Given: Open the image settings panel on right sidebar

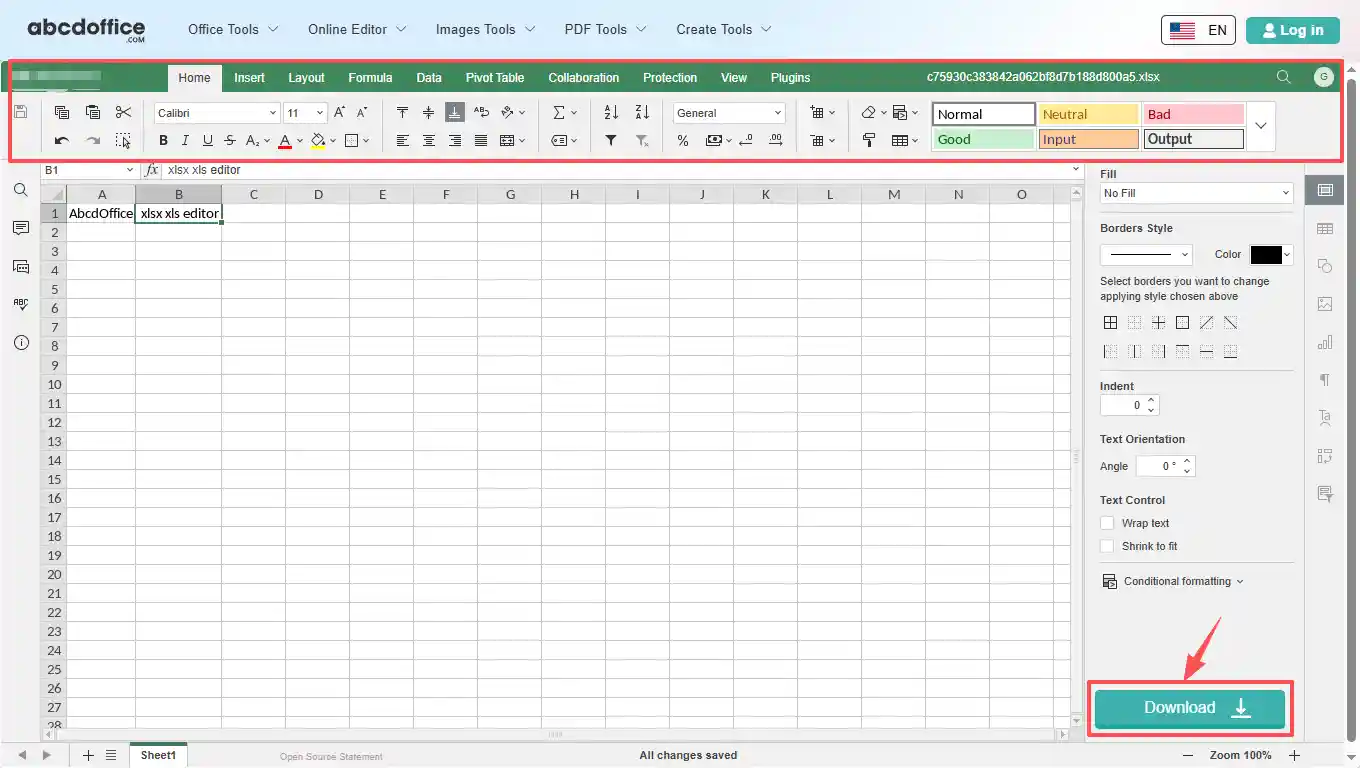Looking at the screenshot, I should [x=1325, y=304].
